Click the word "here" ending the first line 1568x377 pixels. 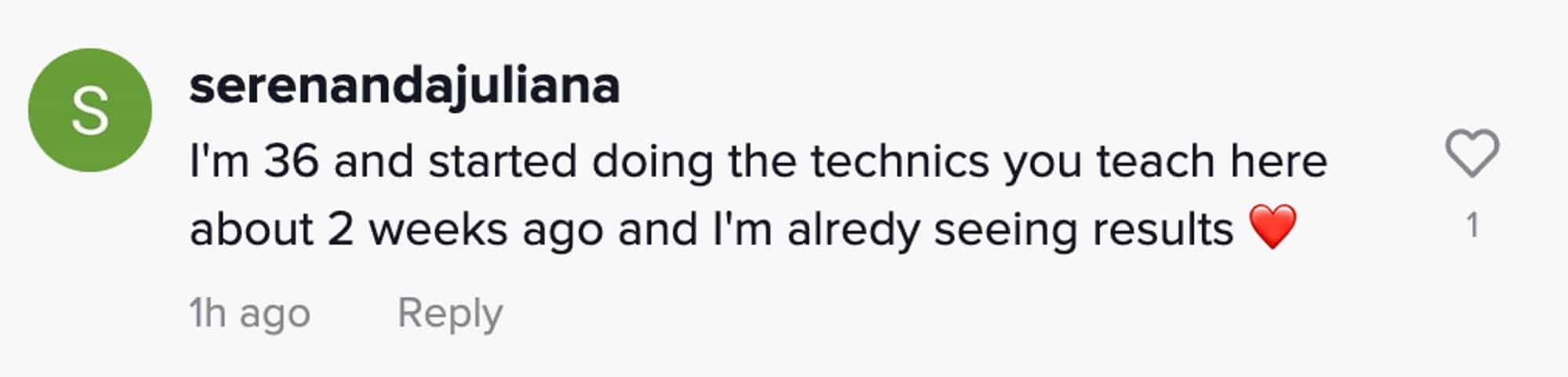click(x=1278, y=161)
